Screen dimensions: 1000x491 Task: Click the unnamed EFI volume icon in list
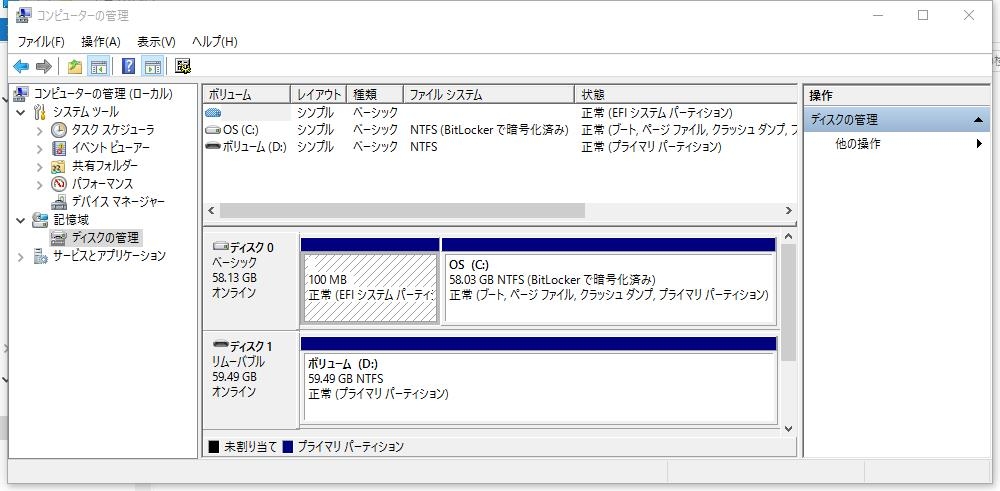pyautogui.click(x=213, y=112)
